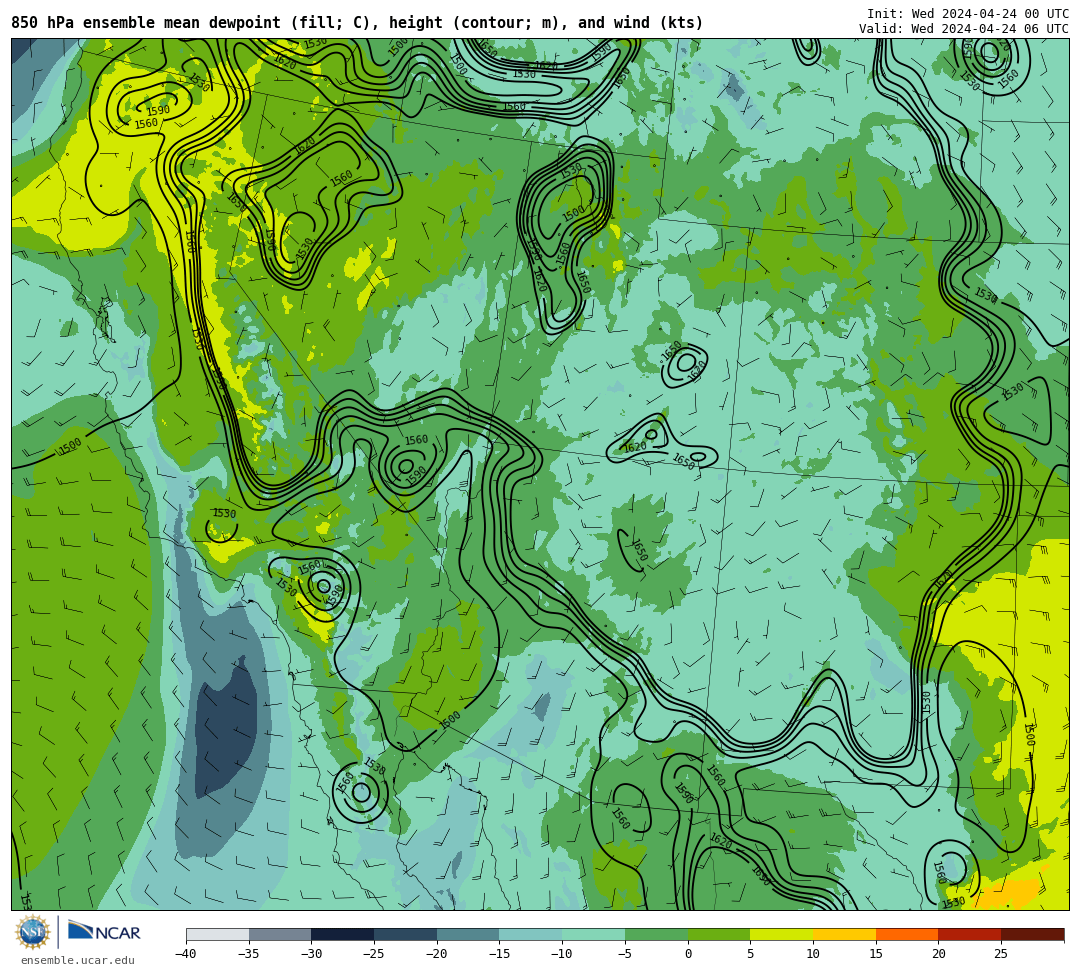Pick the slate gray -35 to -30 colorbar swatch
1080x973 pixels.
pos(280,934)
